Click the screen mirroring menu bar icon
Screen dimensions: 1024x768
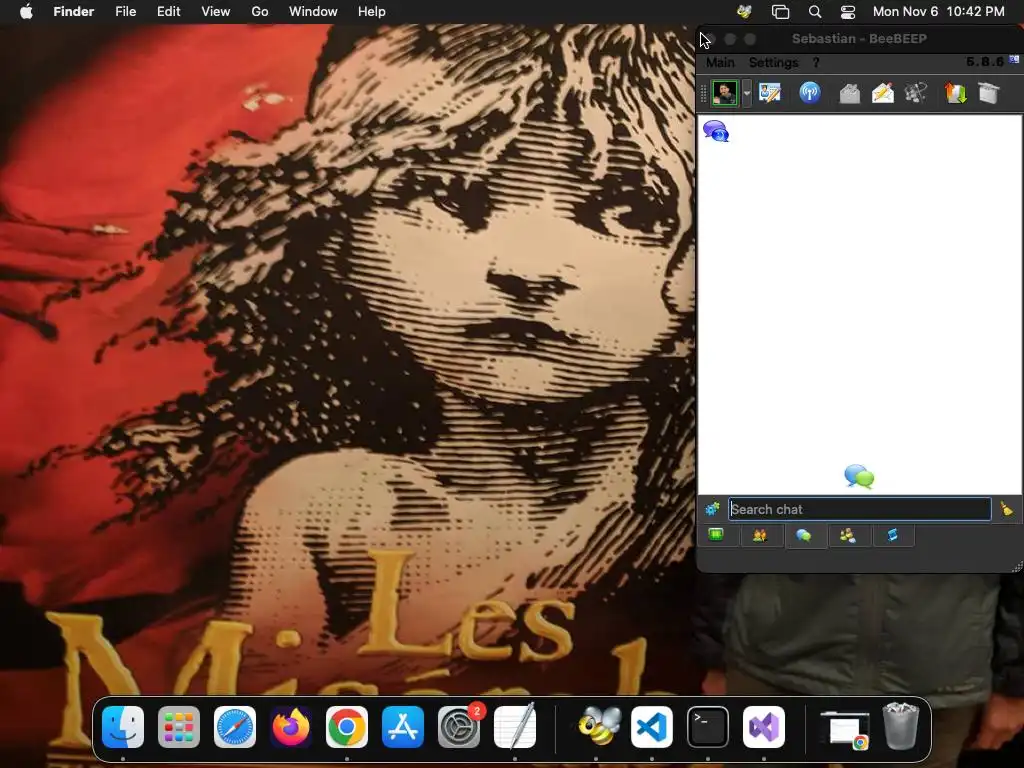[780, 12]
